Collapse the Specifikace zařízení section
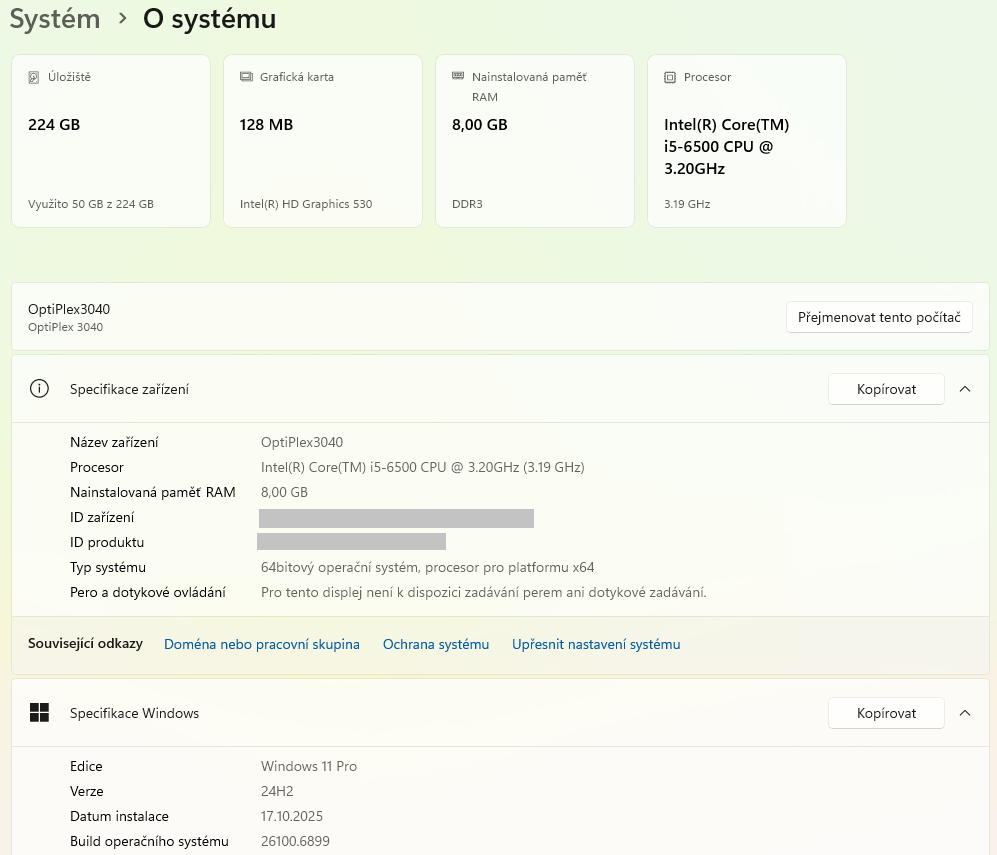 pos(964,389)
